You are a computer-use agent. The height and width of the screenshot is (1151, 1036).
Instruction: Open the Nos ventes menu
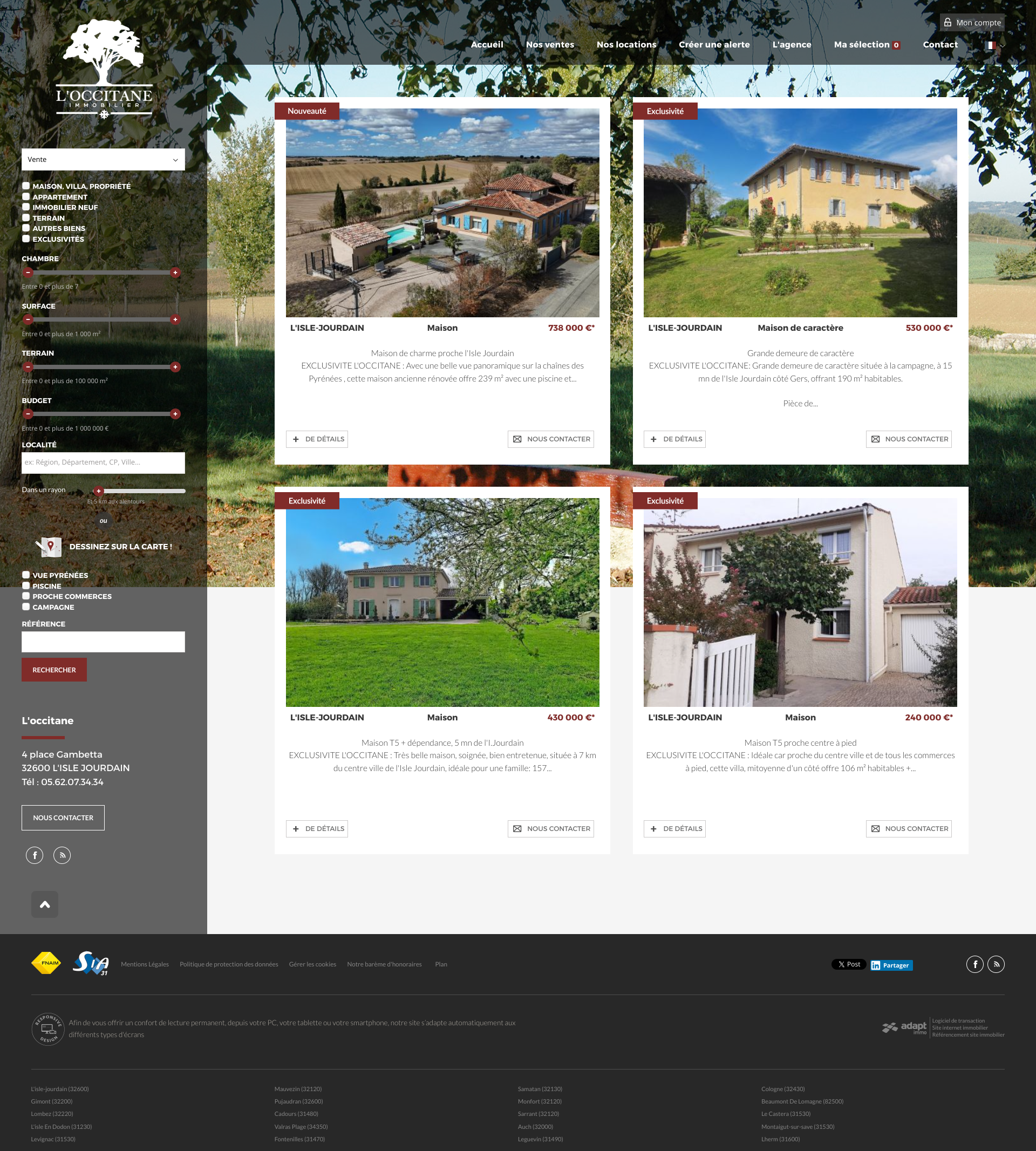pos(550,44)
